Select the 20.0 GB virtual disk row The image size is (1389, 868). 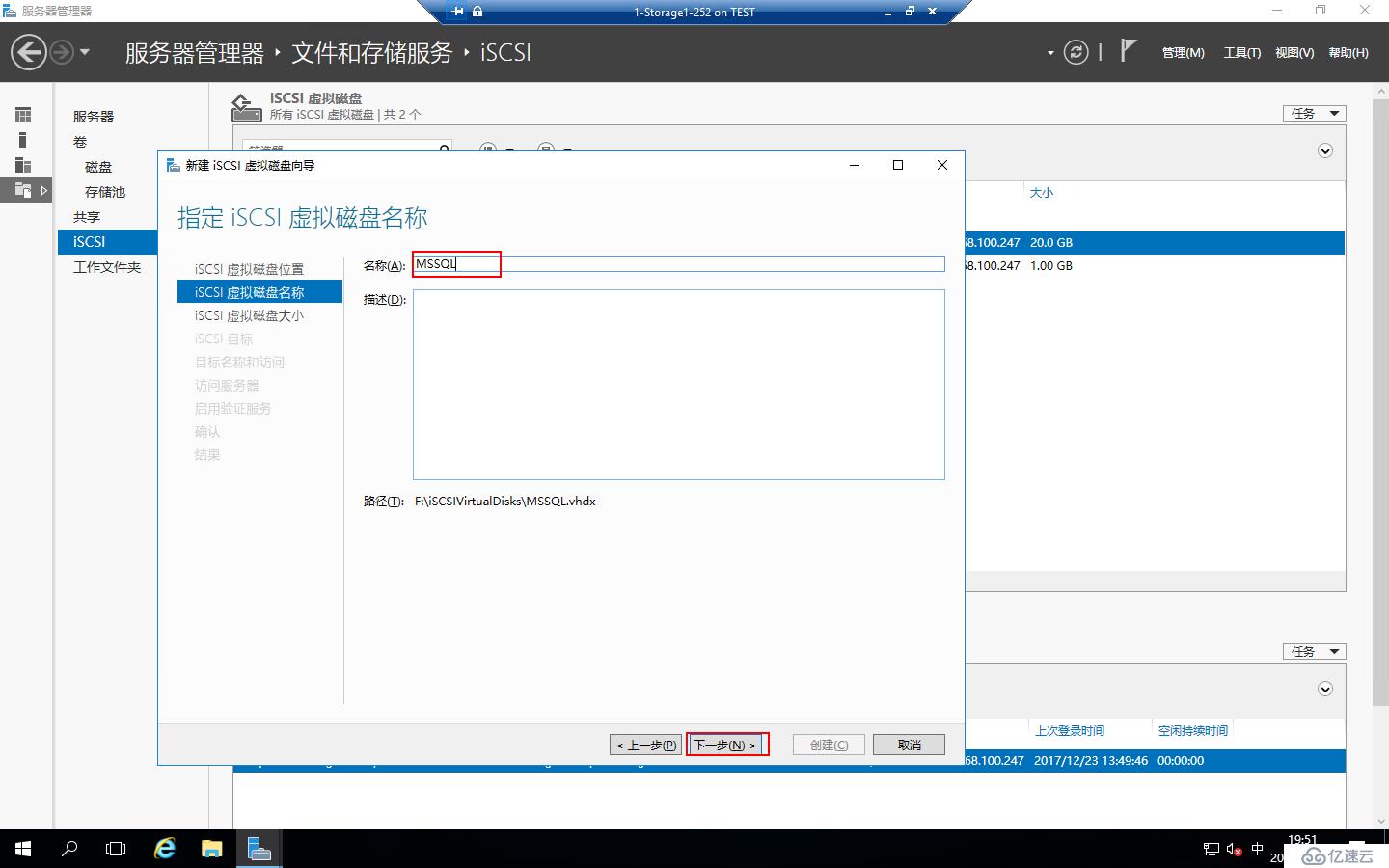[x=1155, y=243]
